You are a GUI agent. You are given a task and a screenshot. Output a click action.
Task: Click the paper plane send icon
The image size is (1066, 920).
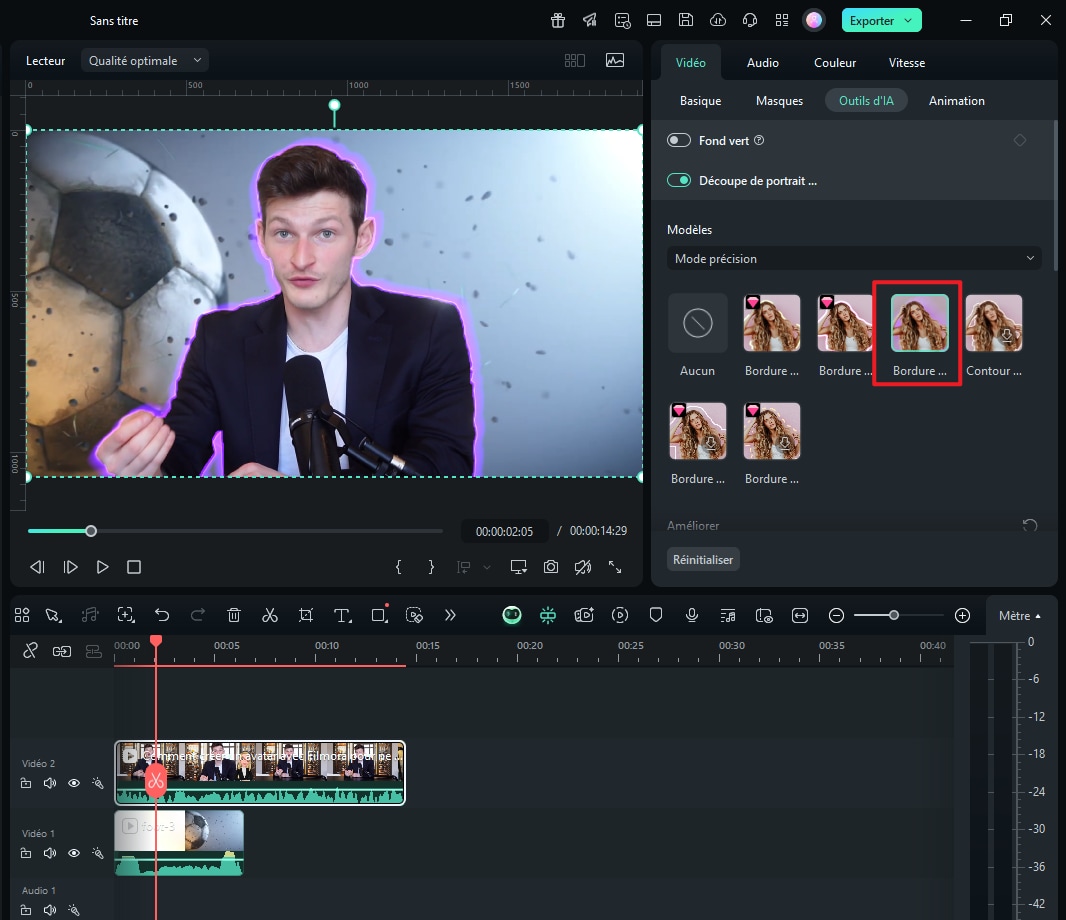click(x=589, y=20)
